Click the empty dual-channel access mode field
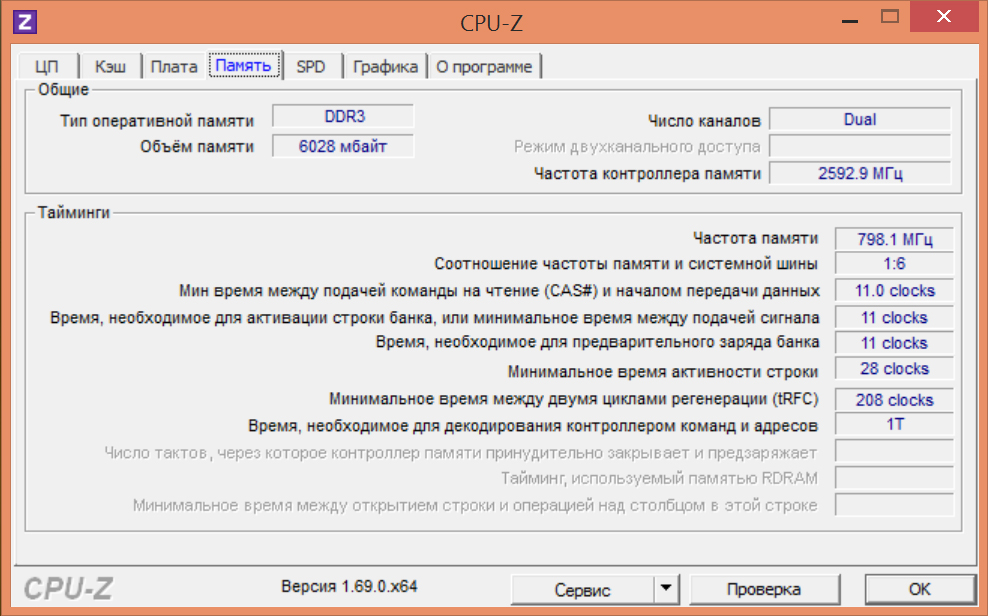988x616 pixels. tap(860, 147)
